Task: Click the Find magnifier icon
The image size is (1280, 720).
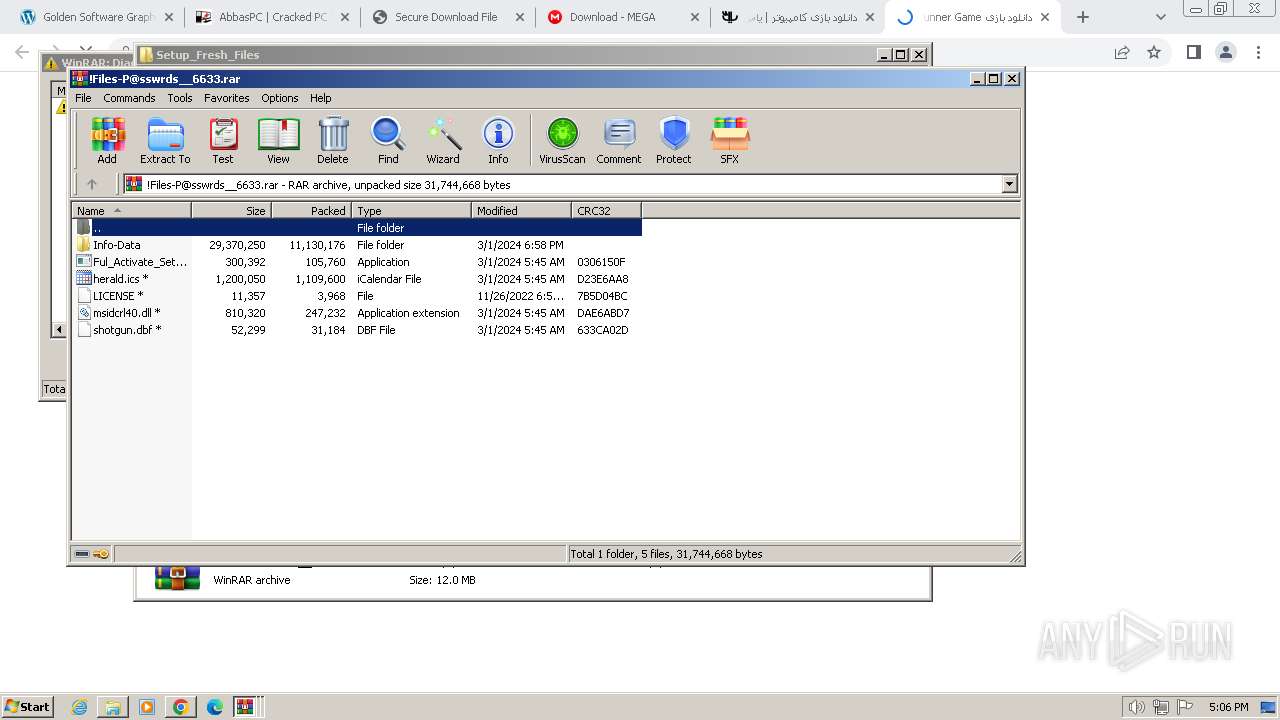Action: [388, 140]
